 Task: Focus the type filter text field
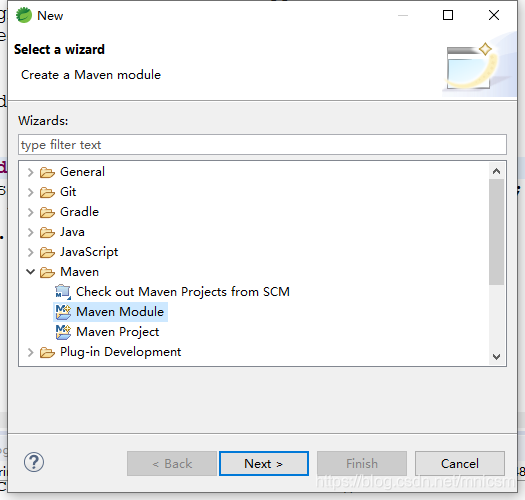coord(262,145)
